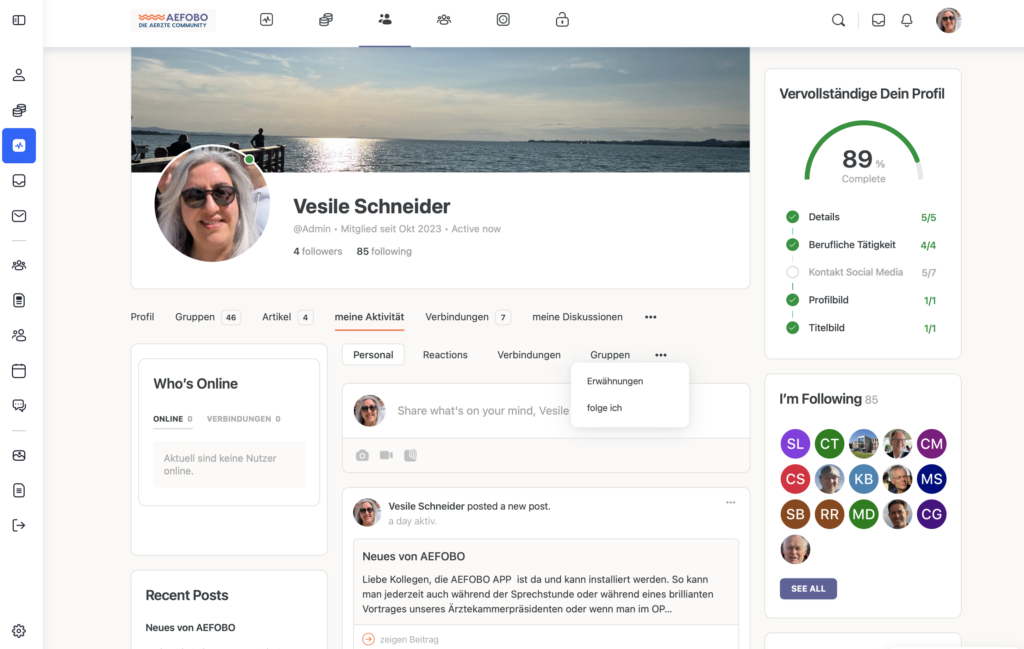Click the lock icon in top navigation
The width and height of the screenshot is (1024, 649).
562,19
